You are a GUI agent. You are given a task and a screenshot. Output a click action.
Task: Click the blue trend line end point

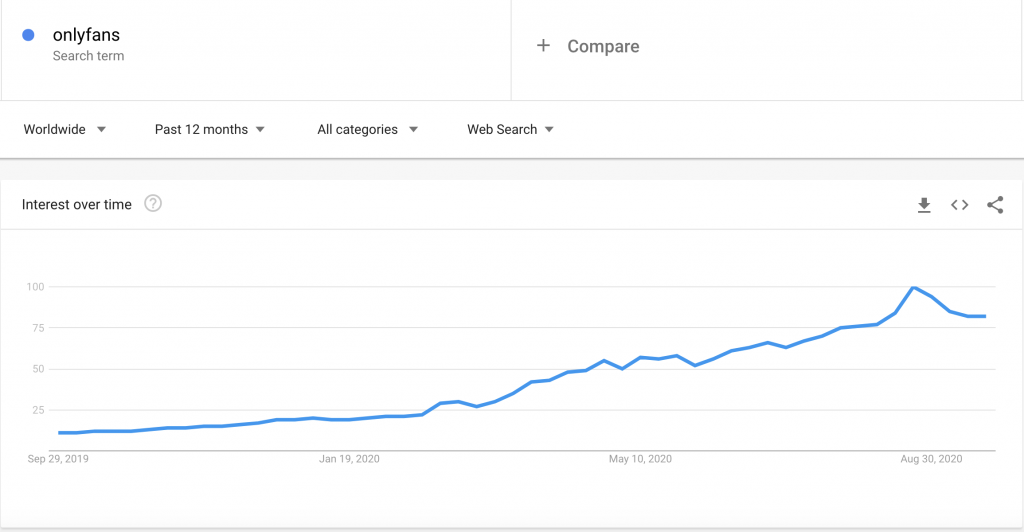click(985, 317)
